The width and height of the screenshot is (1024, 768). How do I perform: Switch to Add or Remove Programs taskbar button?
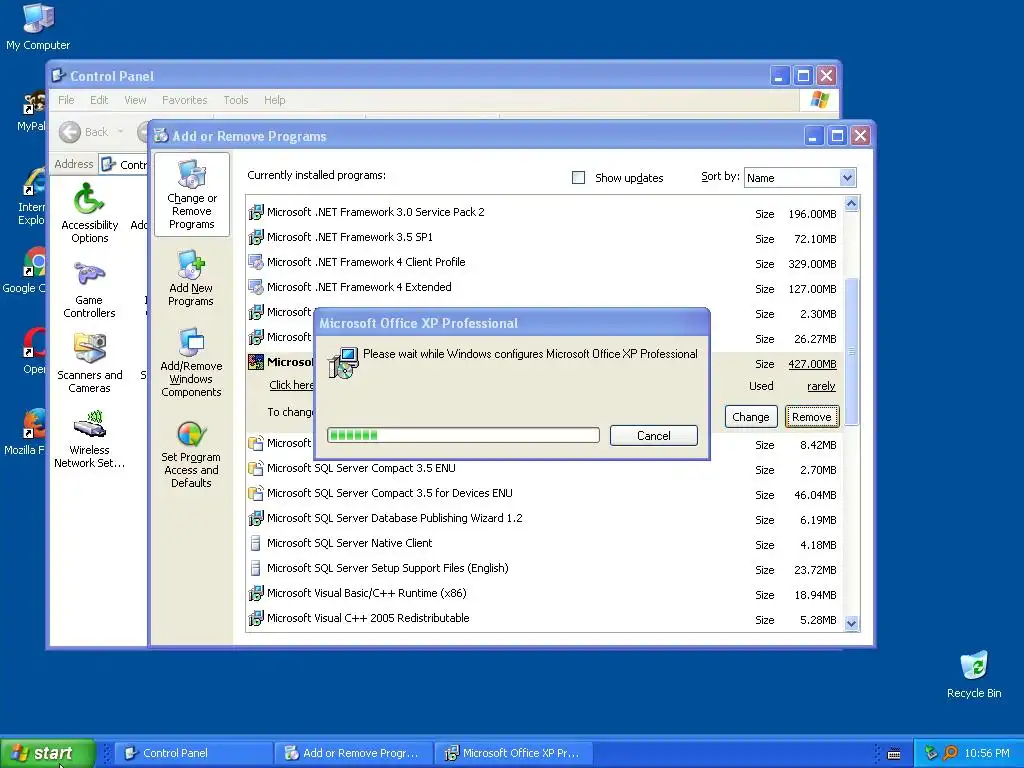(353, 753)
